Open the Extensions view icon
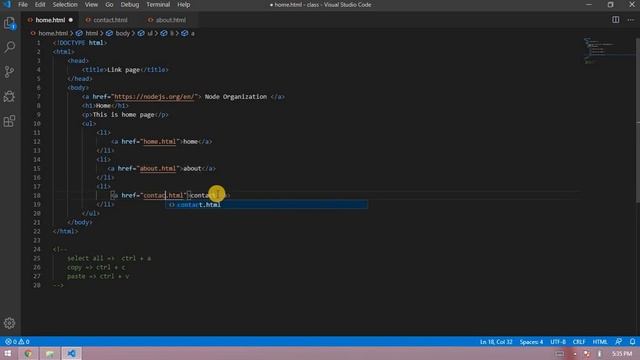 coord(9,121)
